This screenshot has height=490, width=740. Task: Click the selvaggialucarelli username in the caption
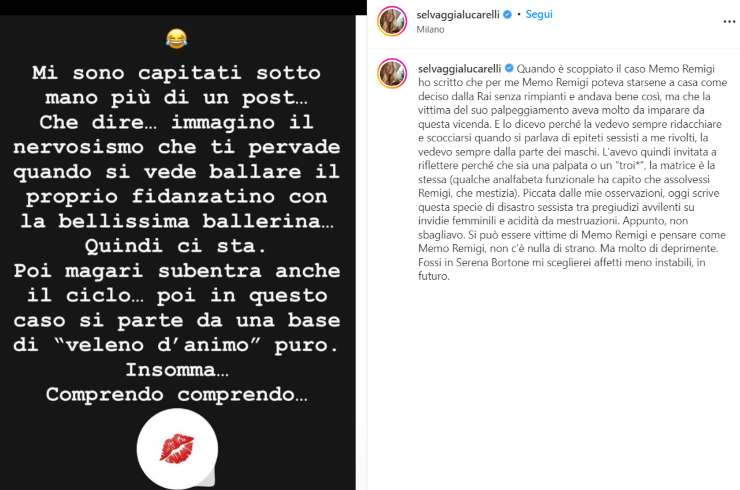click(x=460, y=68)
